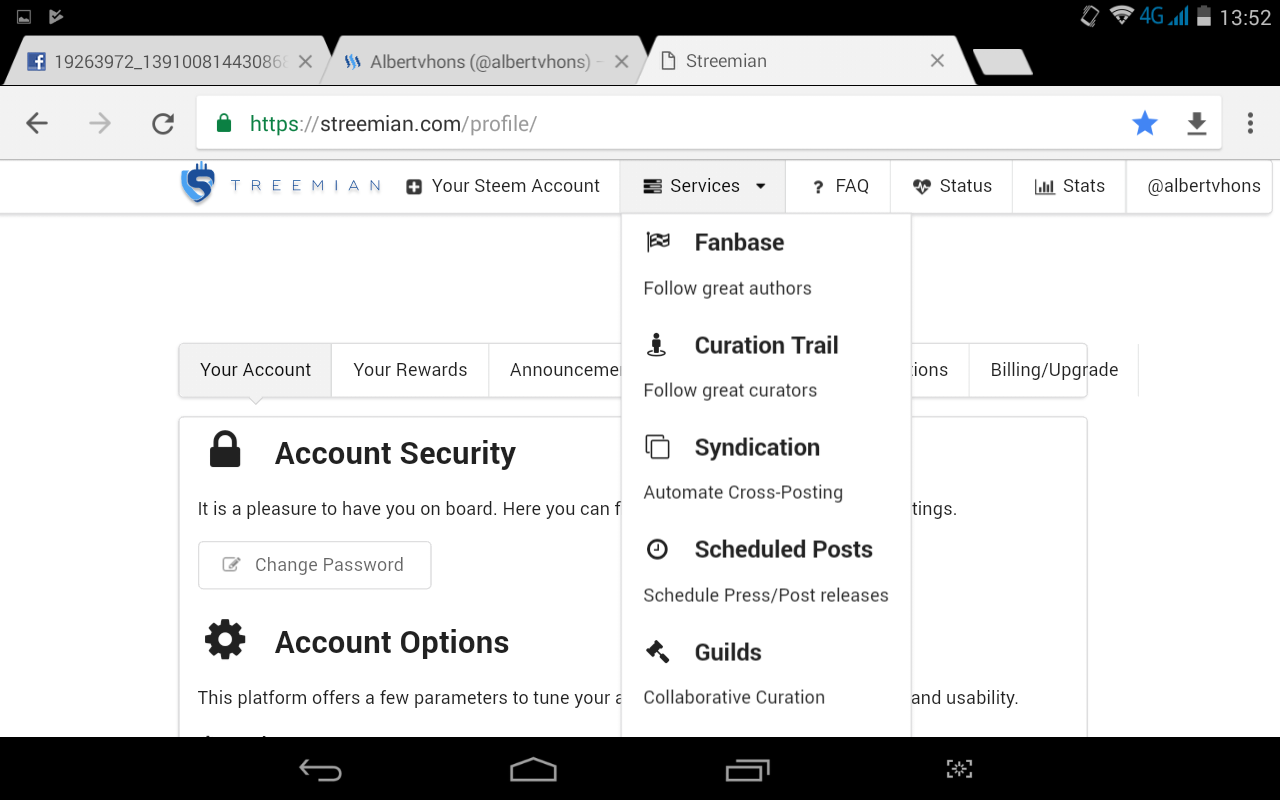This screenshot has width=1280, height=800.
Task: Reload the Streemian page
Action: (163, 123)
